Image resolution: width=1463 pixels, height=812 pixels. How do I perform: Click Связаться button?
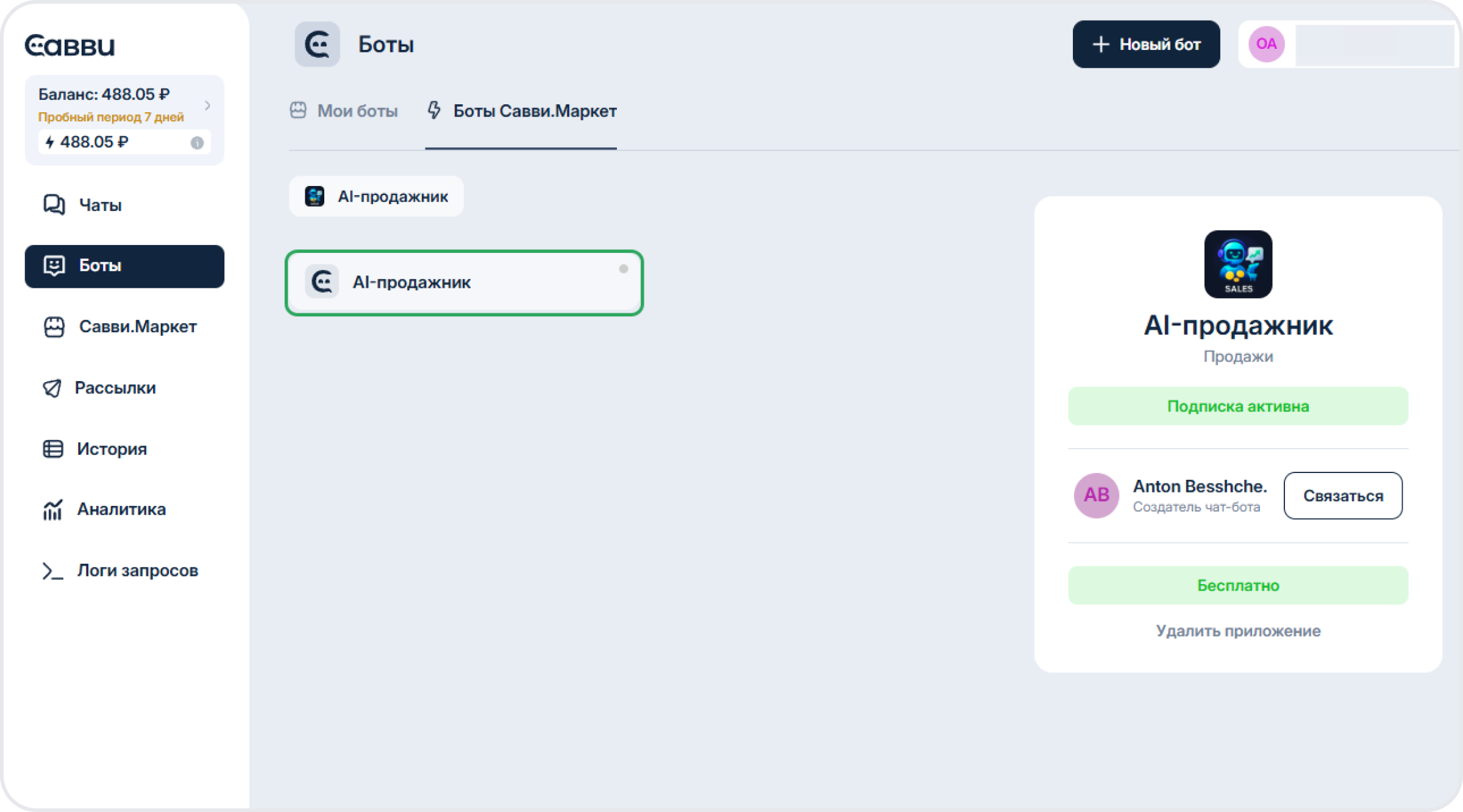coord(1342,496)
